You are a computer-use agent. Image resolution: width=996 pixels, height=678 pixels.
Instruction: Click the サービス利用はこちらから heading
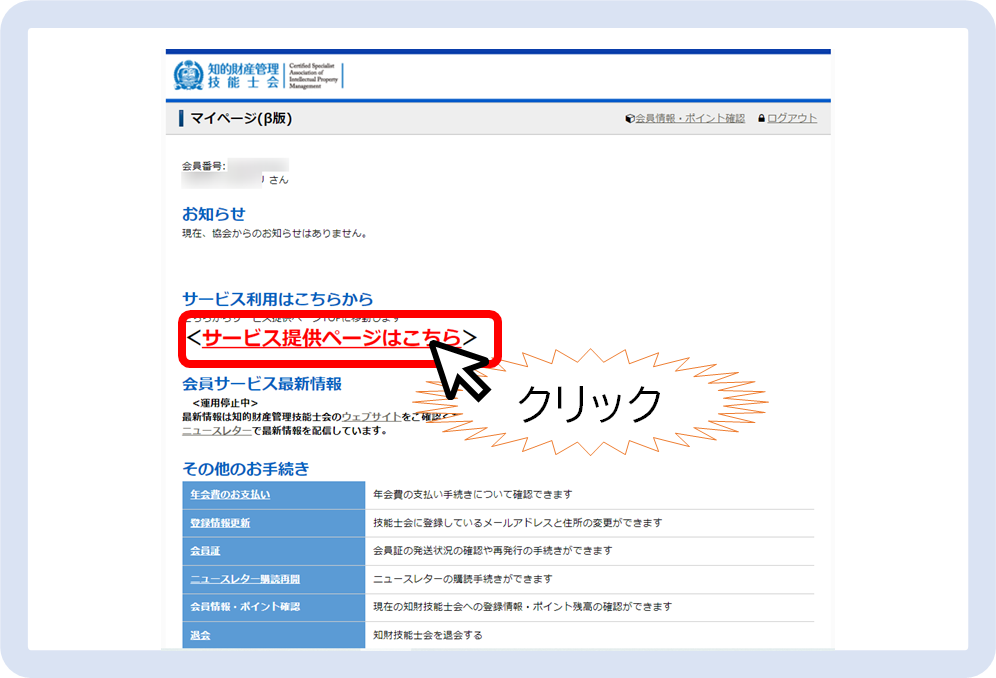click(277, 299)
